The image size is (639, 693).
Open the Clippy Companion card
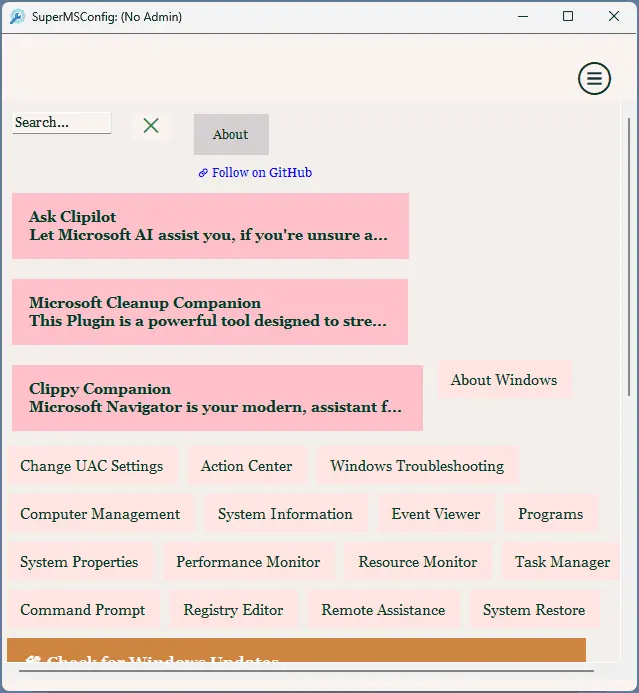[x=217, y=398]
